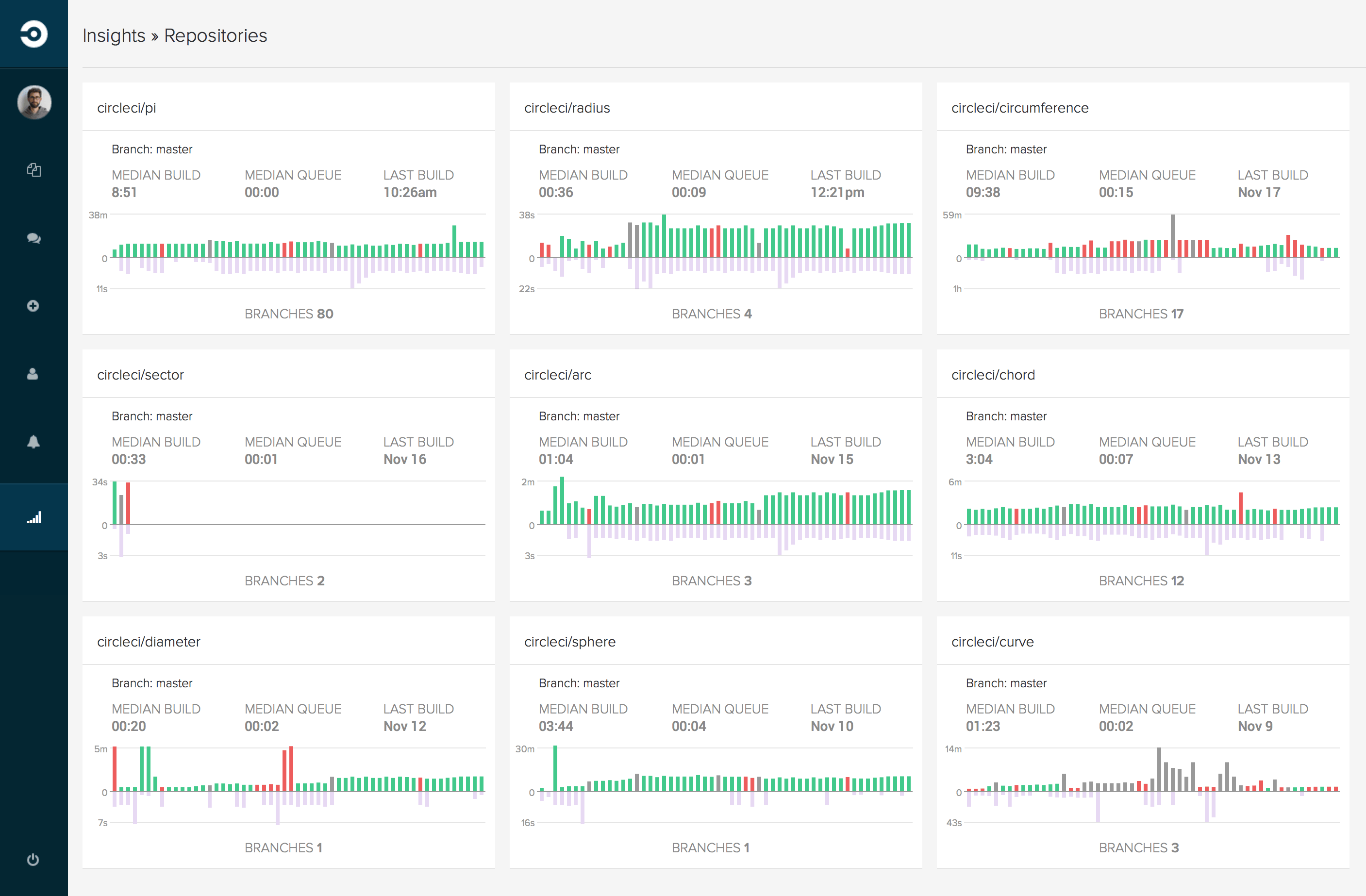The image size is (1366, 896).
Task: Select the Insights bar-chart icon
Action: 34,517
